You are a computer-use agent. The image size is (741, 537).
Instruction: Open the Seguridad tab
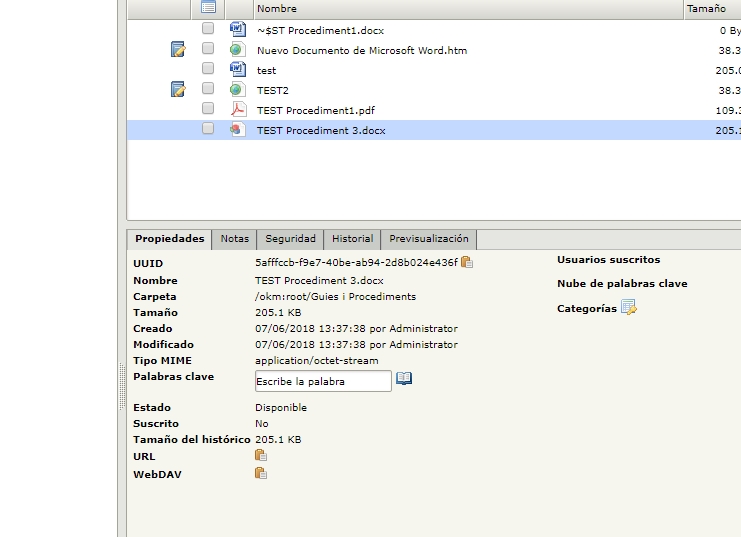point(290,239)
